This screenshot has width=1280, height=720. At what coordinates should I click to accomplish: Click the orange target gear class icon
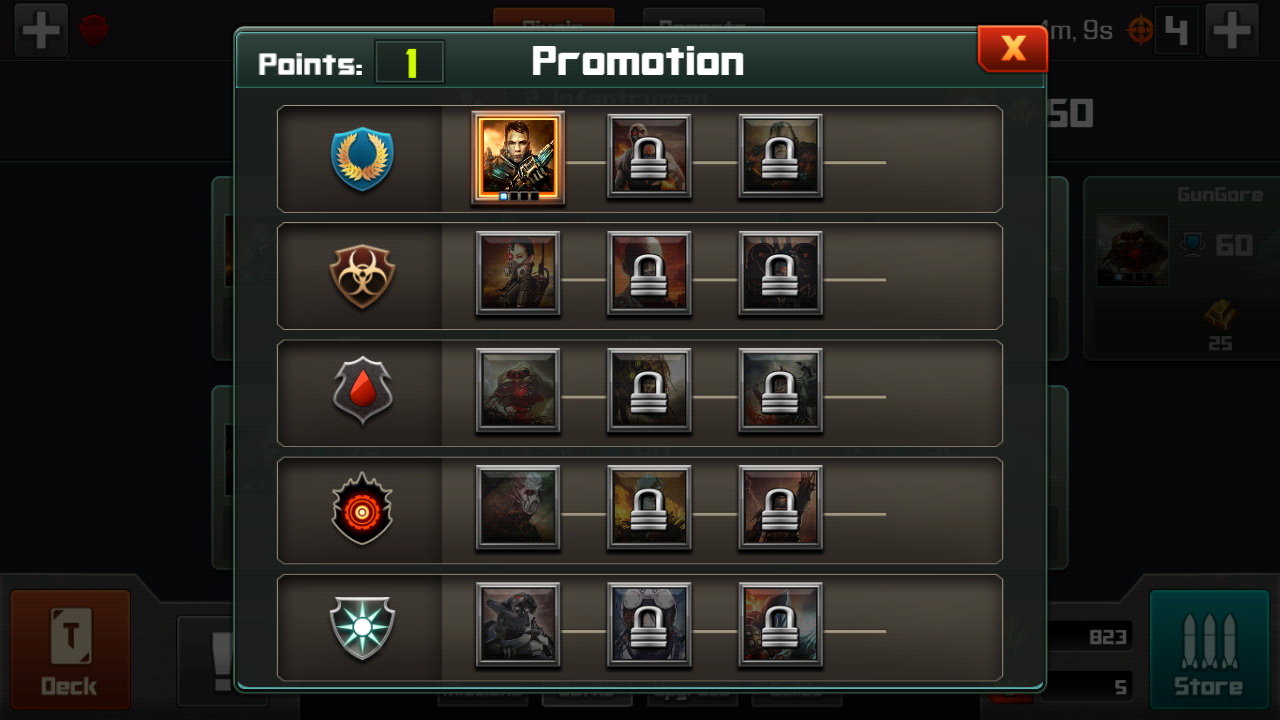pyautogui.click(x=362, y=509)
